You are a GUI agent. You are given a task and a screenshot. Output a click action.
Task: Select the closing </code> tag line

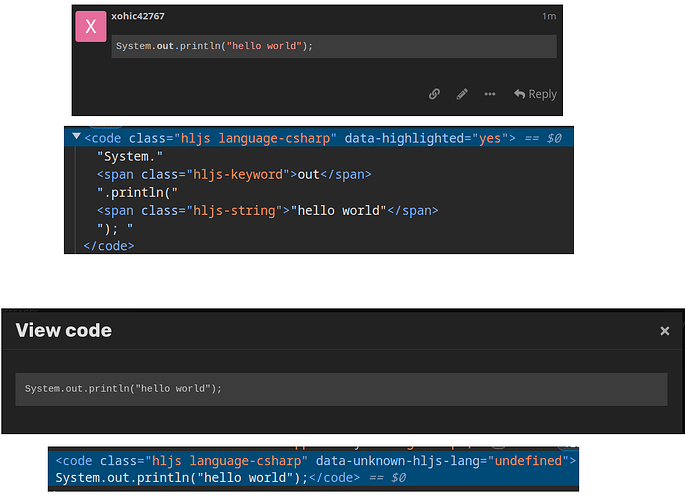coord(109,246)
